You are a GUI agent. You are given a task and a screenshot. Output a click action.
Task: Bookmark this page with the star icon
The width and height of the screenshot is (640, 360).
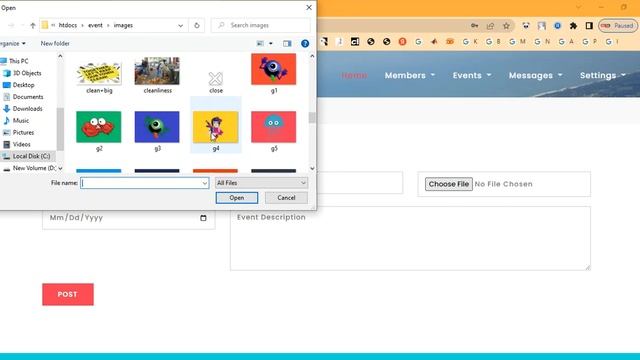[506, 26]
